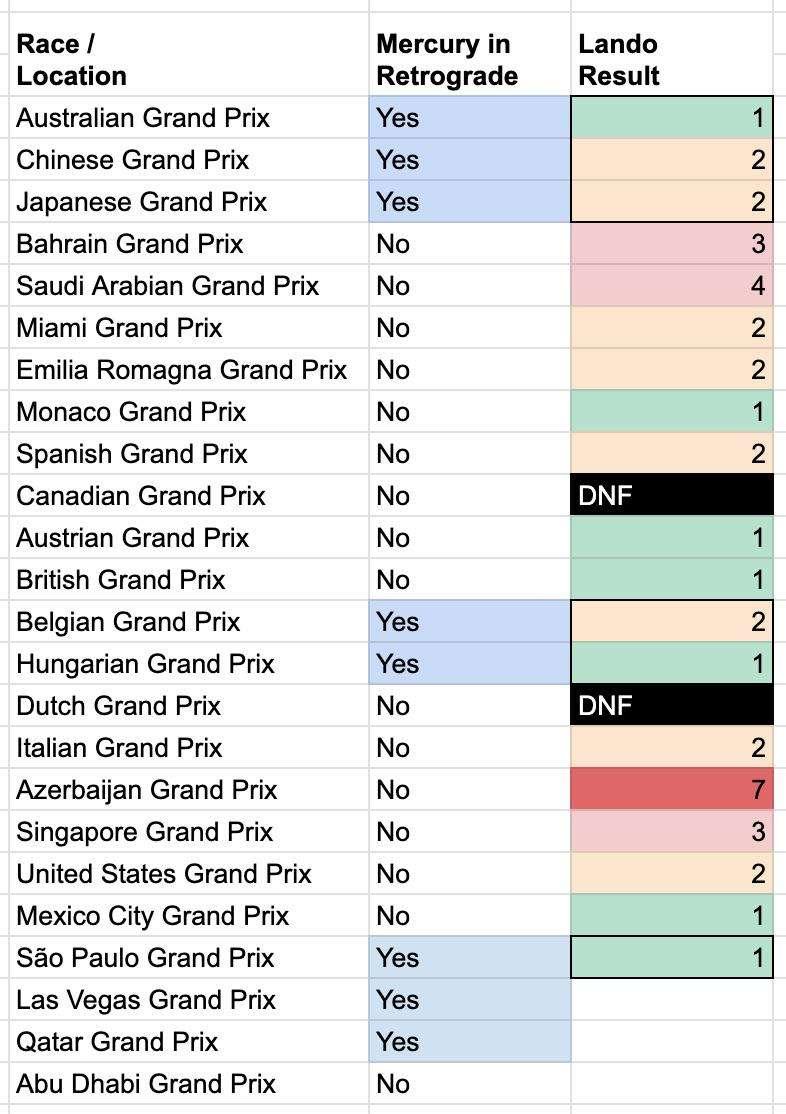Screen dimensions: 786x1114
Task: Click the Lando Result header cell
Action: coord(619,60)
